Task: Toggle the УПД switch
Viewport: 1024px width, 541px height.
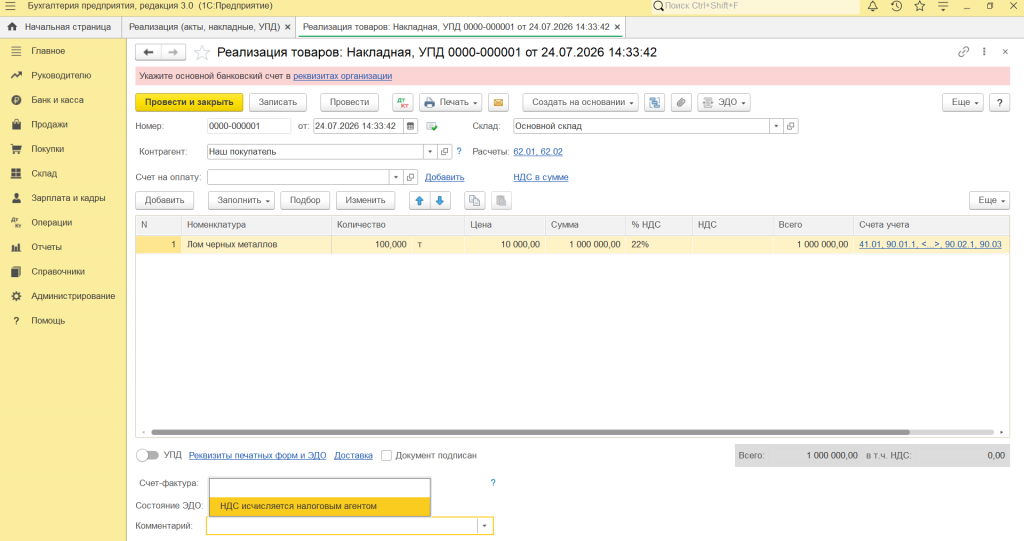Action: coord(148,455)
